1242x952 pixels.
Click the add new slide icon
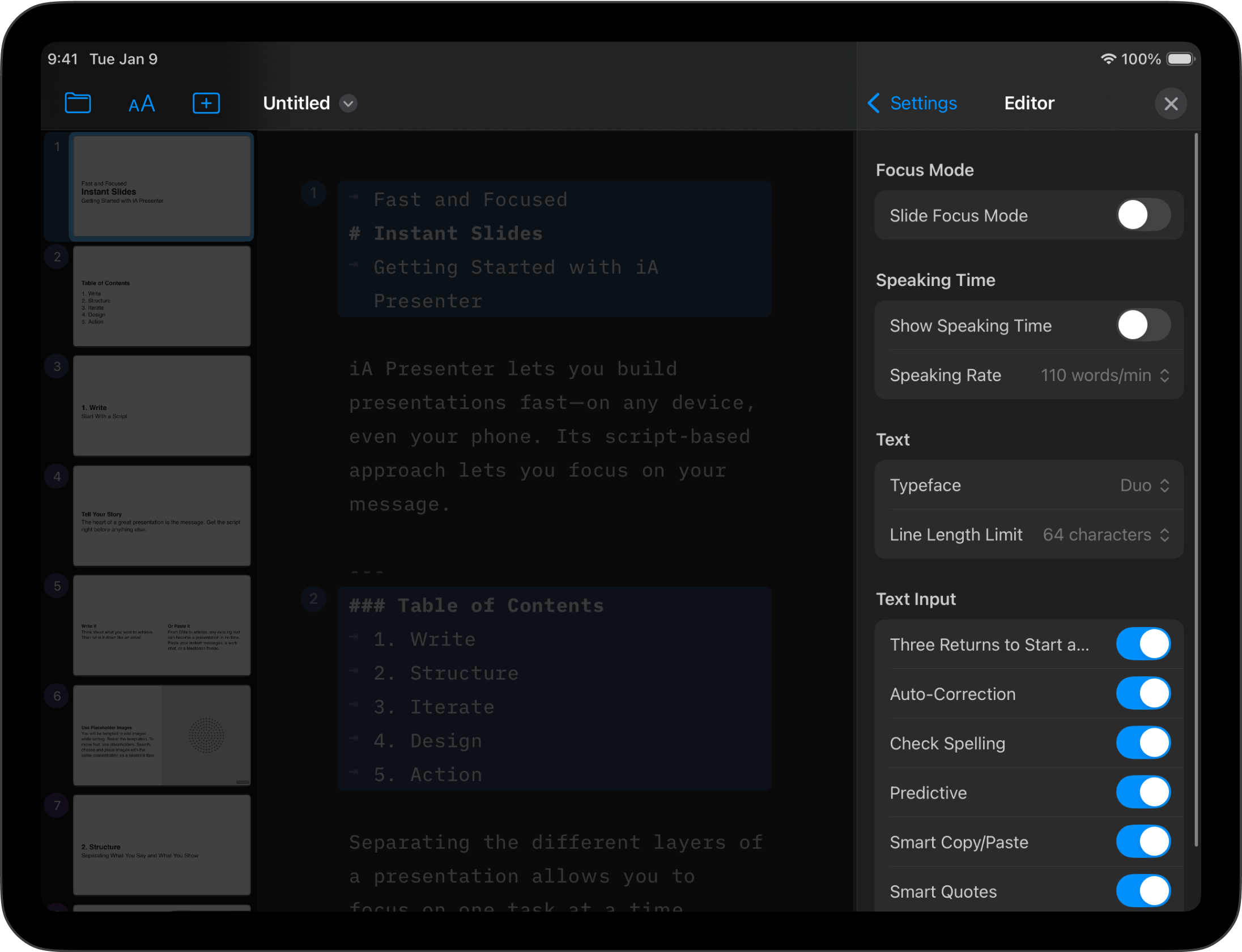point(206,103)
